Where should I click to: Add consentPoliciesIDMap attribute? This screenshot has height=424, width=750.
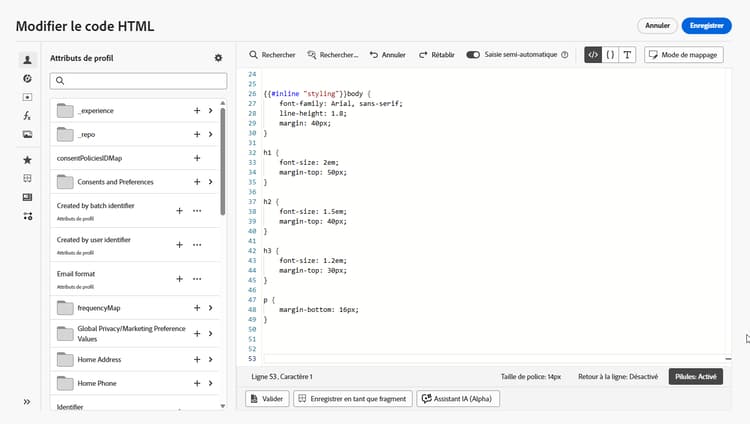197,158
